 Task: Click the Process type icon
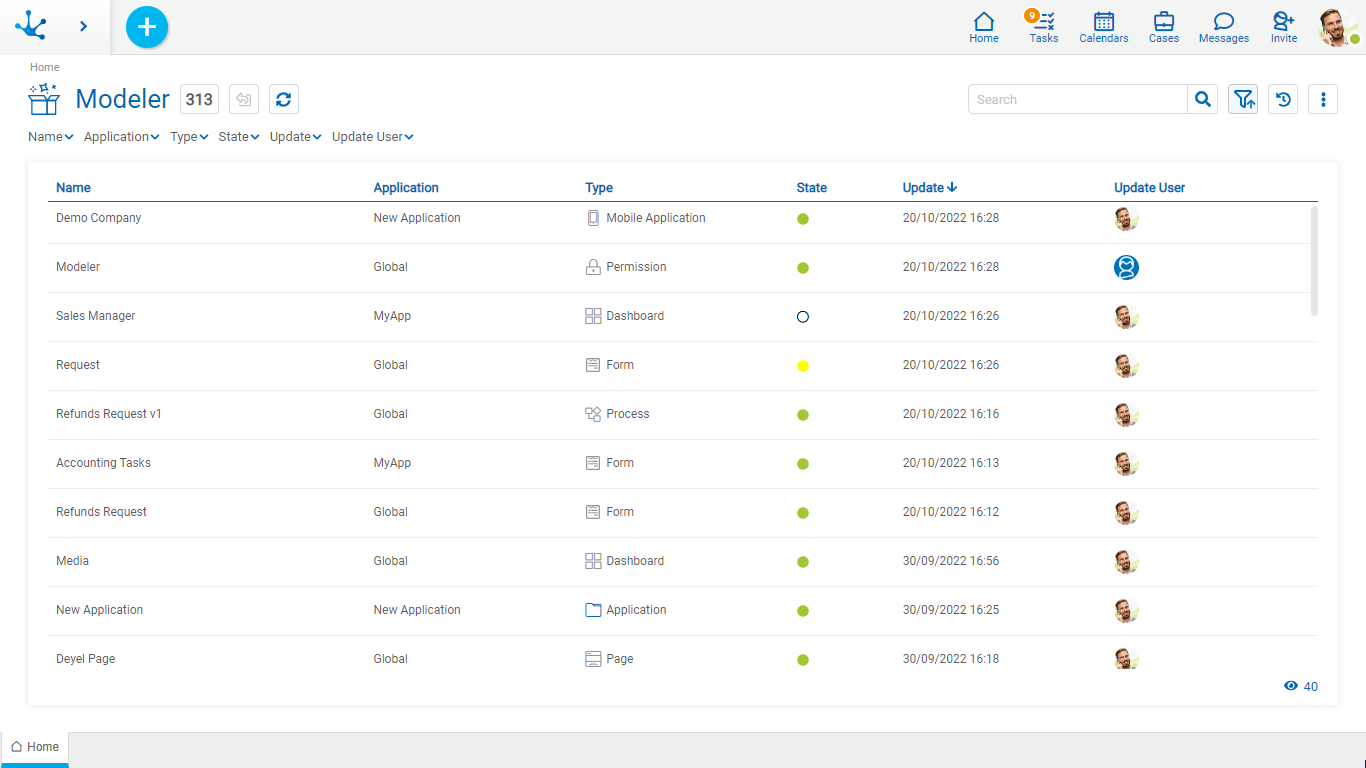pos(593,414)
